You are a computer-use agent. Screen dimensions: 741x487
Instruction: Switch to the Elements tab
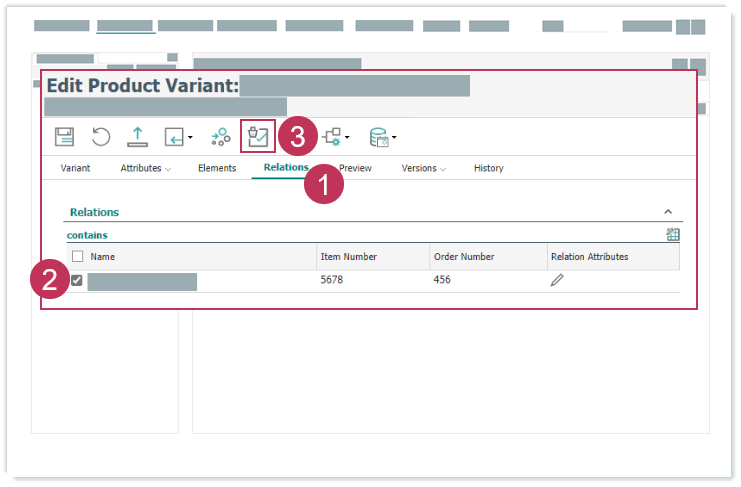click(x=217, y=168)
